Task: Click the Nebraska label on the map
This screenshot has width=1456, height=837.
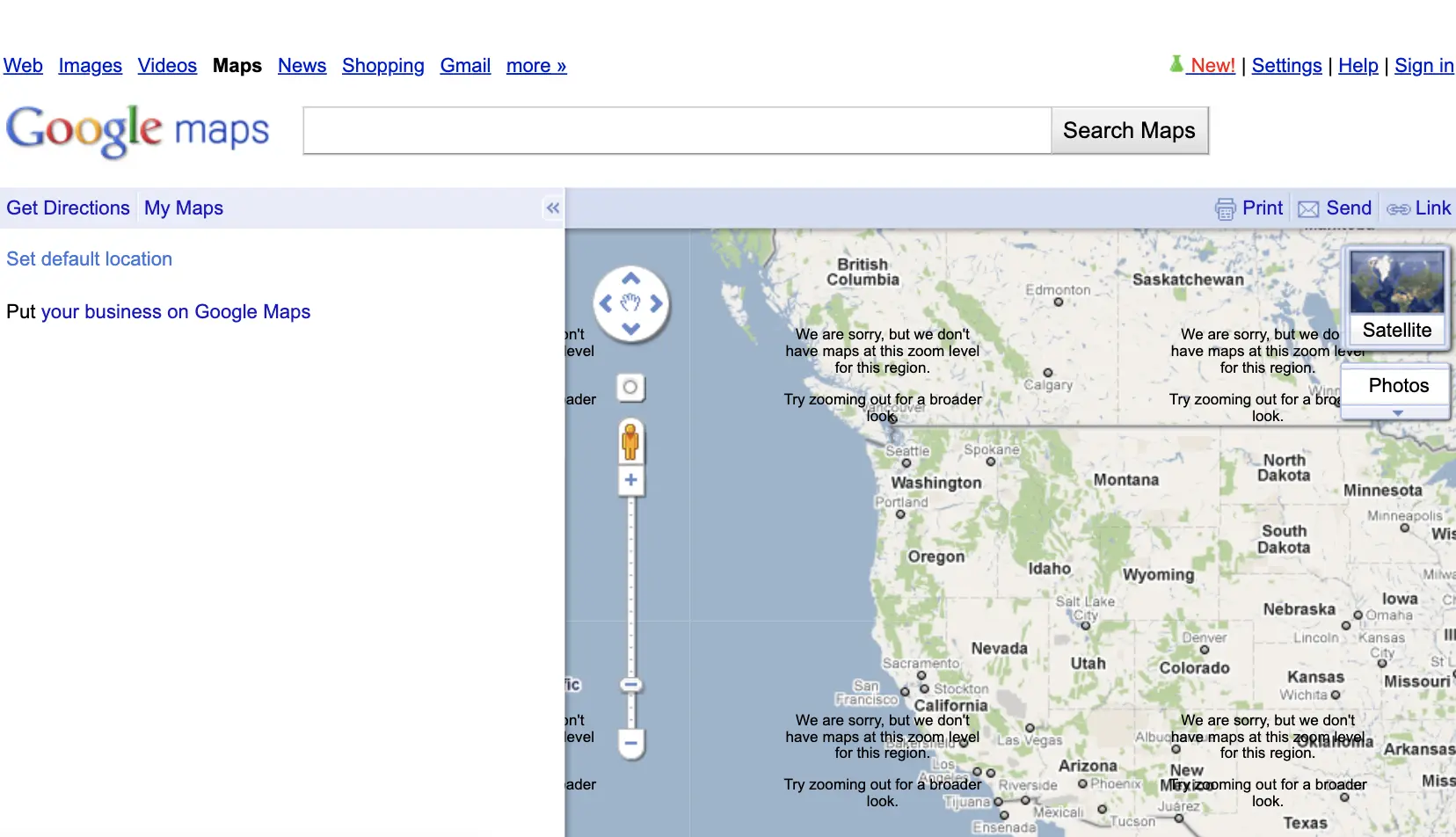Action: [1299, 609]
